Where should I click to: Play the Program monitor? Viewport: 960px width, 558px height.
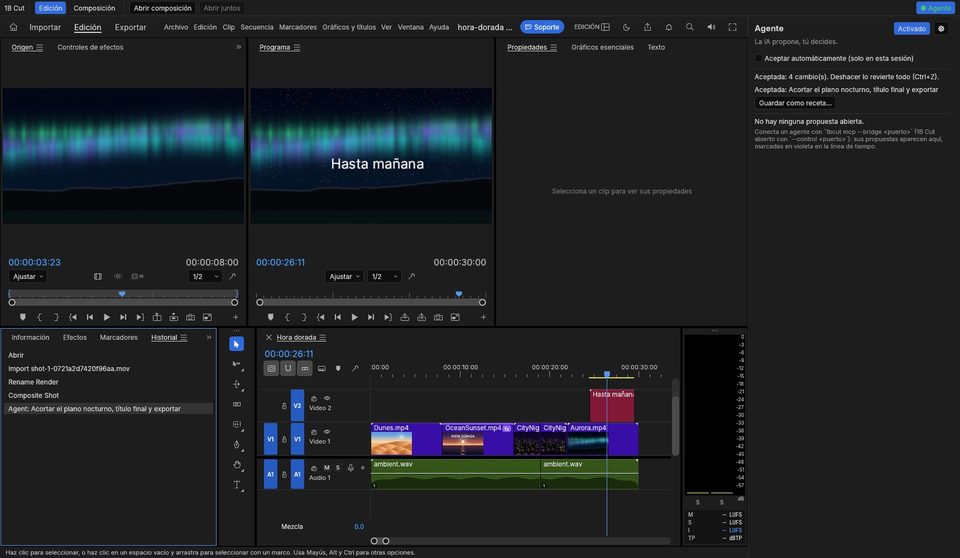tap(354, 317)
